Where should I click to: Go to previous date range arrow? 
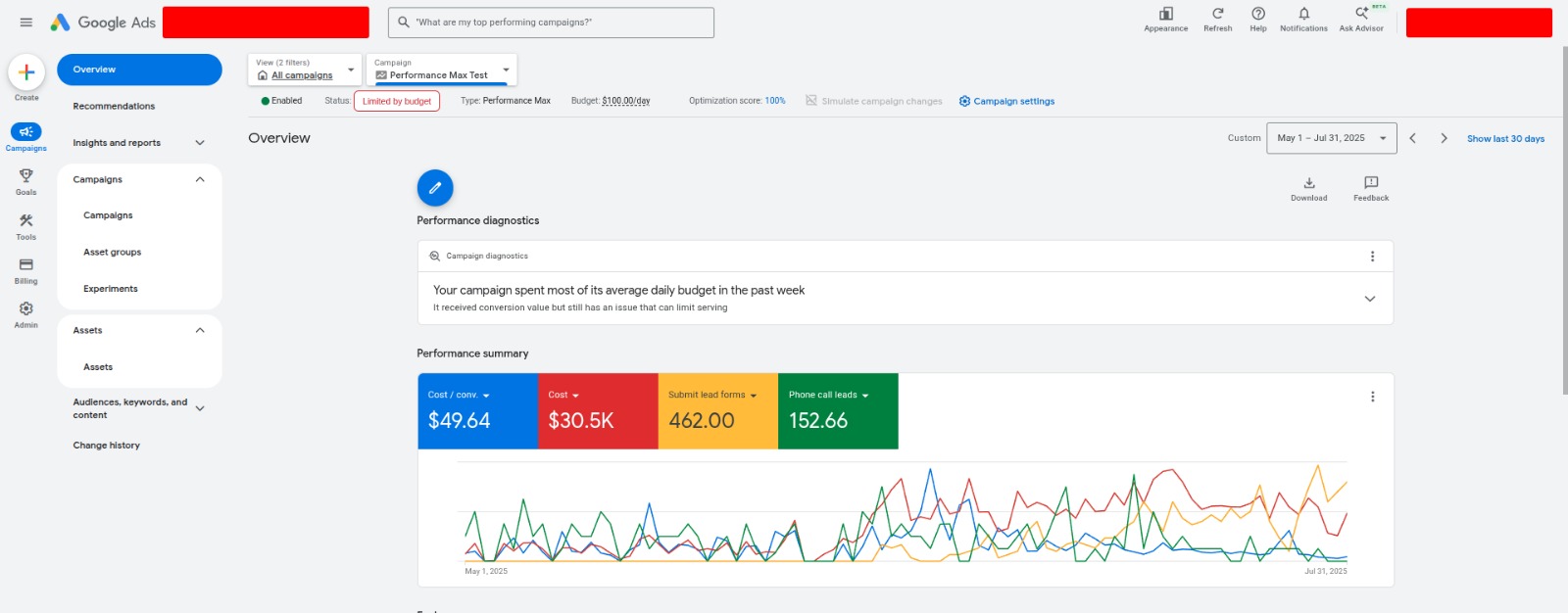coord(1413,138)
